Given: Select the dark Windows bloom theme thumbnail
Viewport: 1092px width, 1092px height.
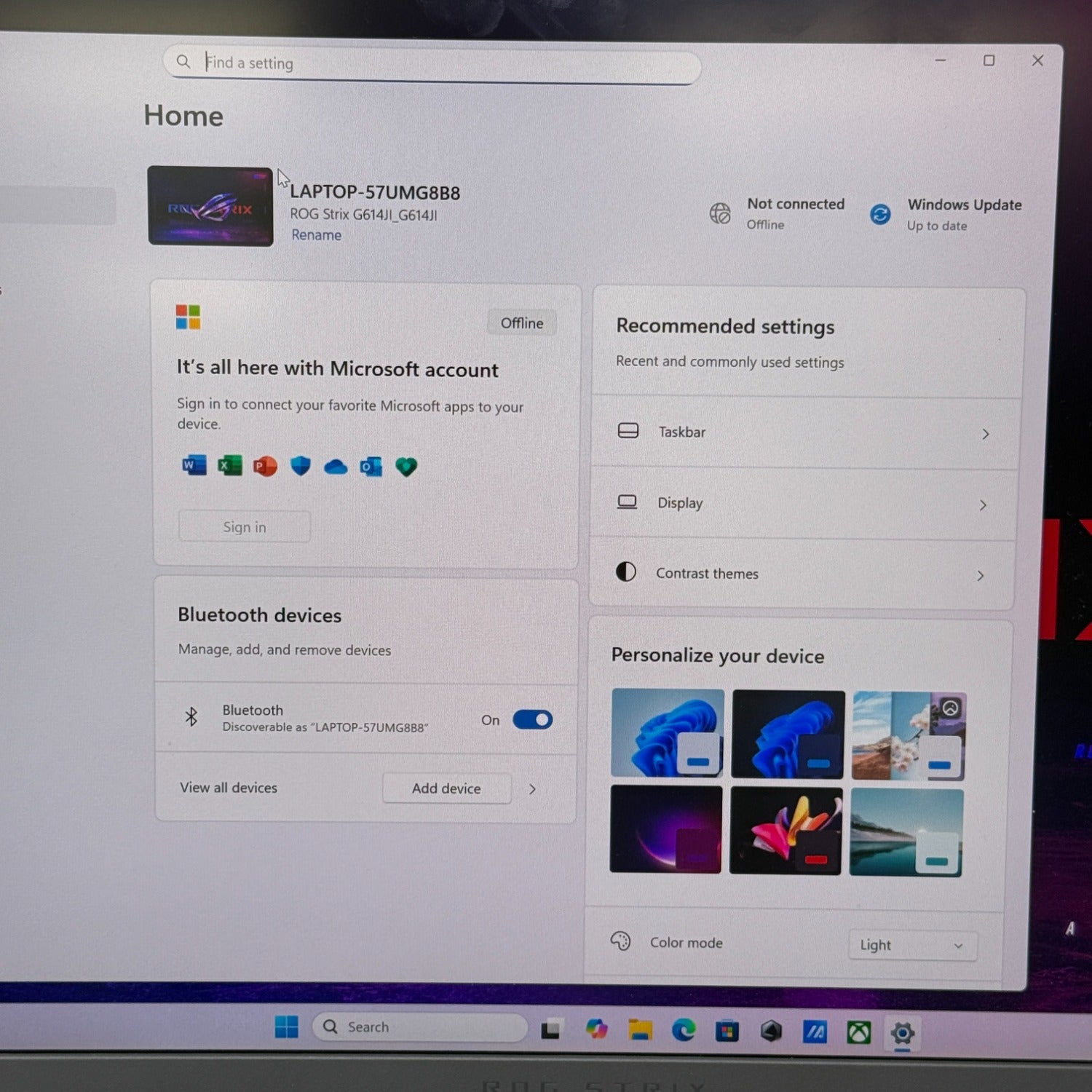Looking at the screenshot, I should click(x=788, y=734).
